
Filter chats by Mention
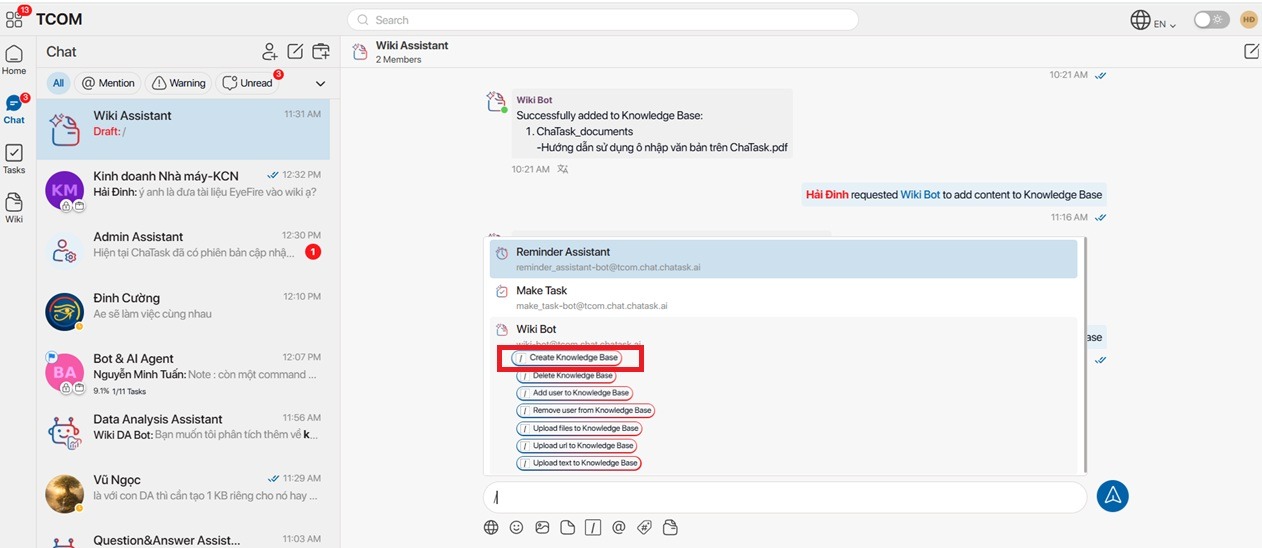[x=109, y=83]
